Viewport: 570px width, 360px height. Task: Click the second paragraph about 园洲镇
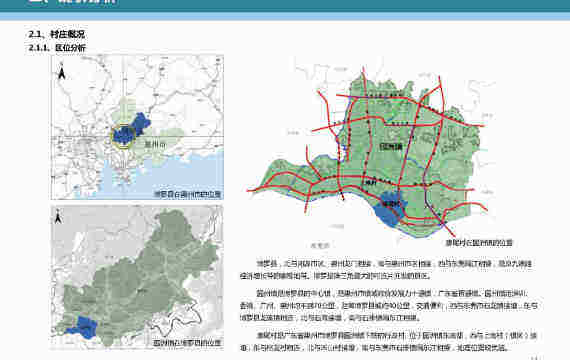tap(388, 305)
